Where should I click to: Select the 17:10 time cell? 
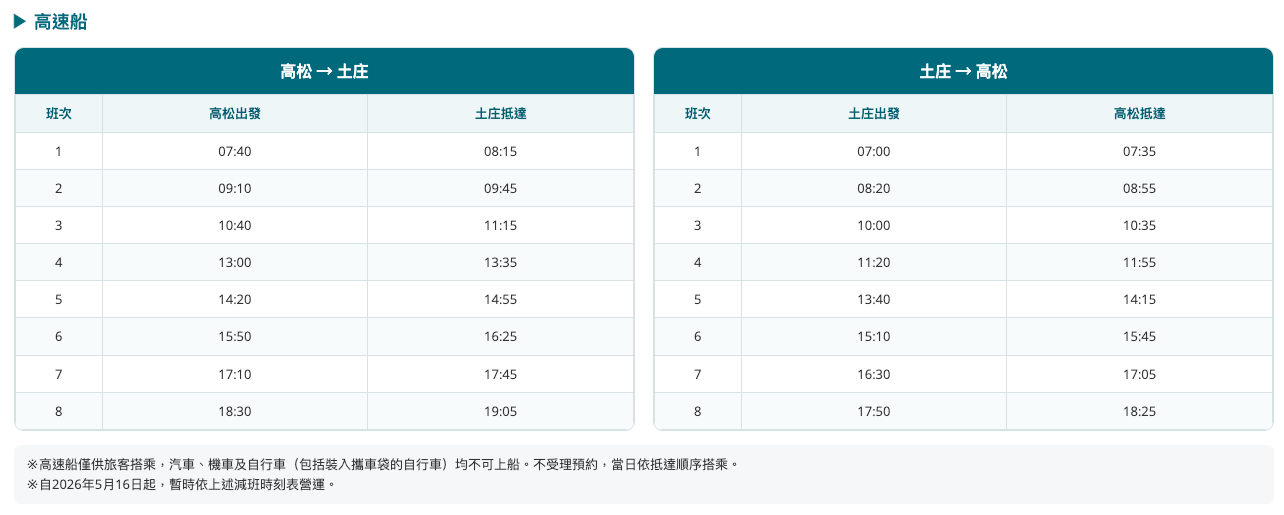(235, 374)
